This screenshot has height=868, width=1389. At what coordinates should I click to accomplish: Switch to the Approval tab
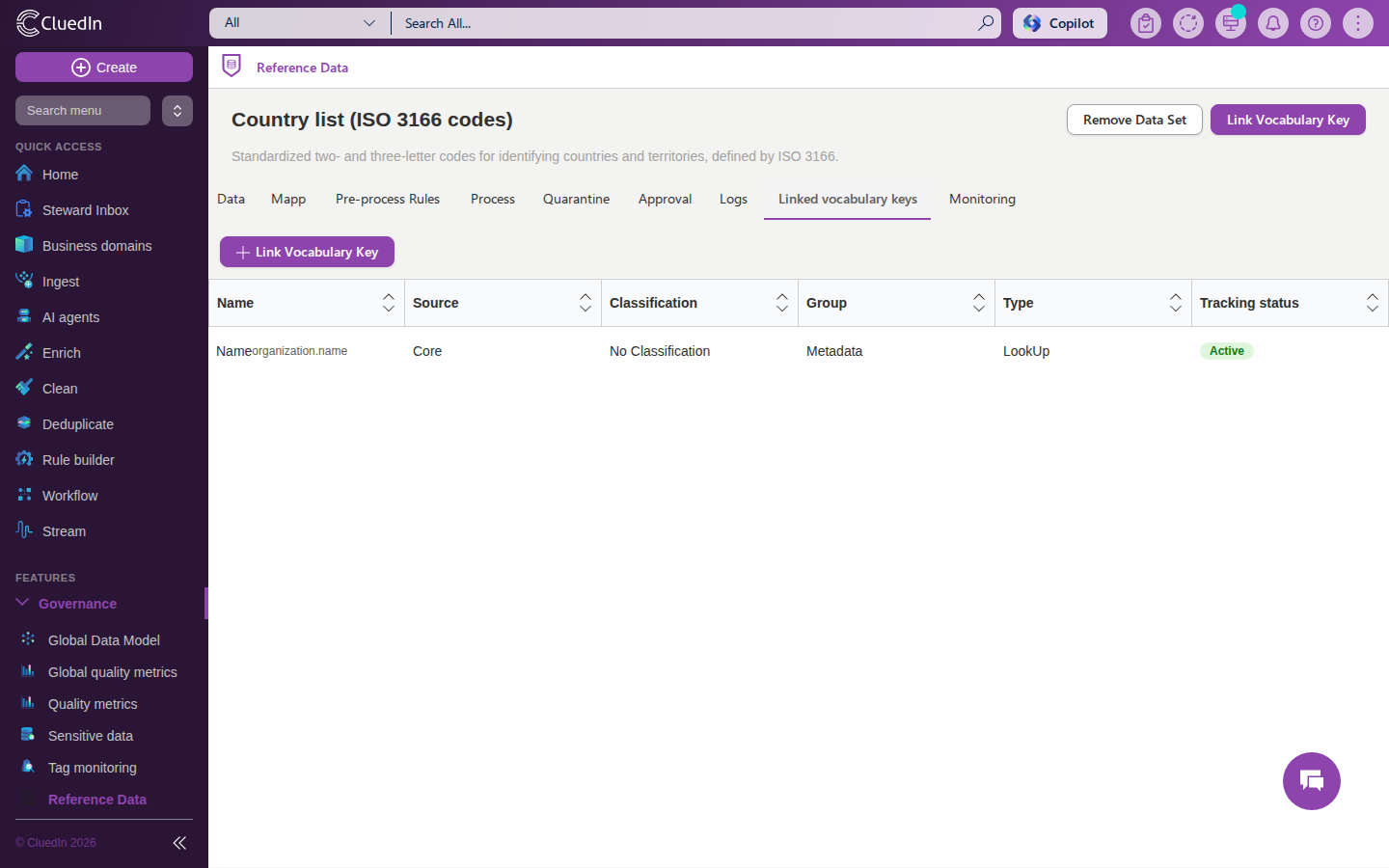[666, 199]
